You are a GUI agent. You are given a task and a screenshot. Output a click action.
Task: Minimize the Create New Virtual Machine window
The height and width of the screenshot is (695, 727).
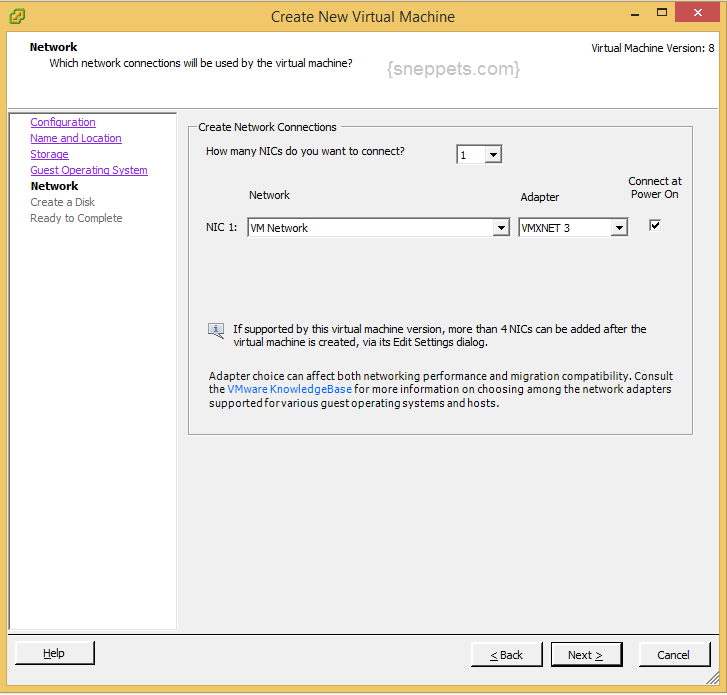click(x=635, y=13)
